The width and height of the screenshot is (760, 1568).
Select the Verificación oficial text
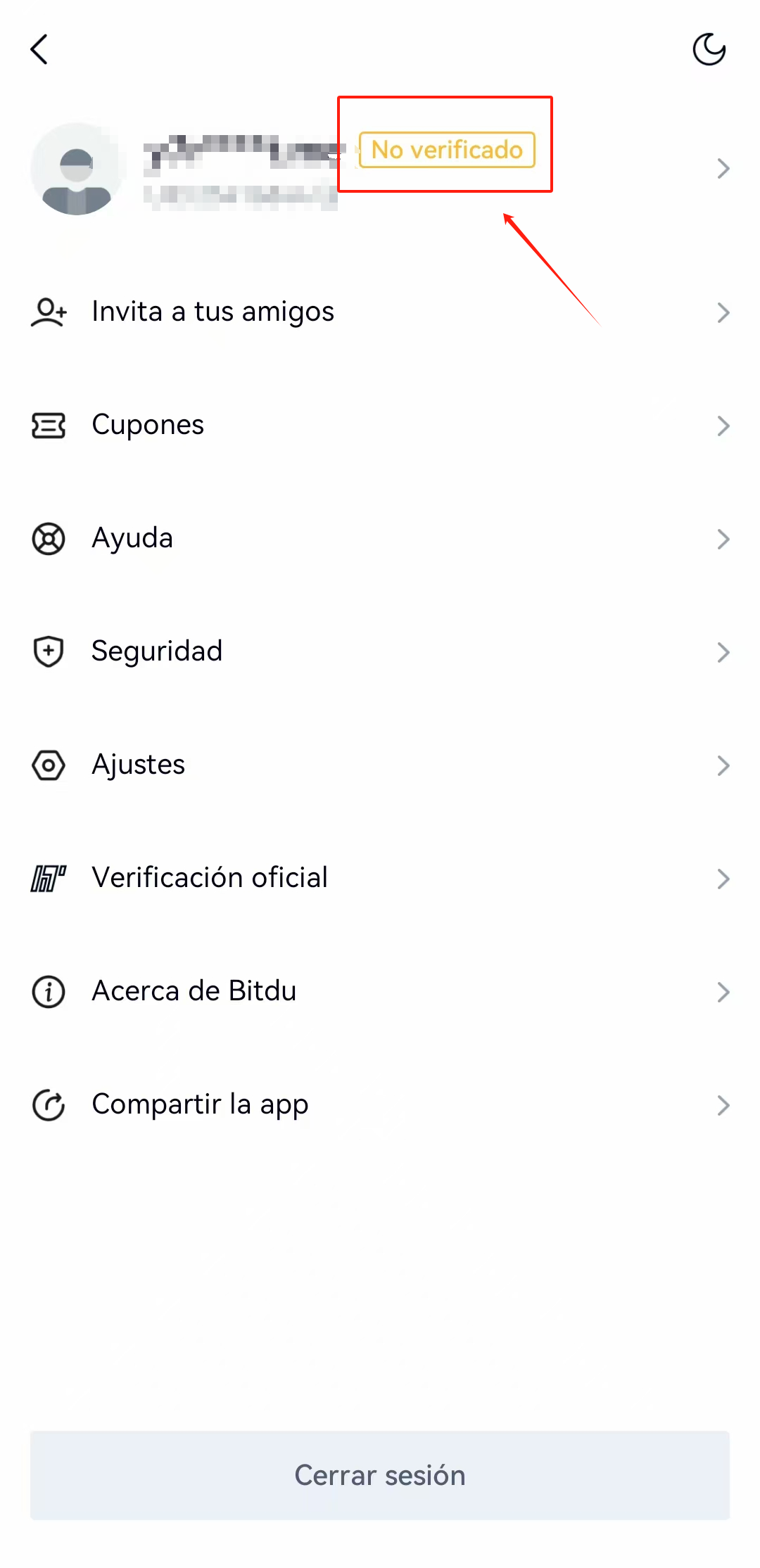[x=210, y=877]
